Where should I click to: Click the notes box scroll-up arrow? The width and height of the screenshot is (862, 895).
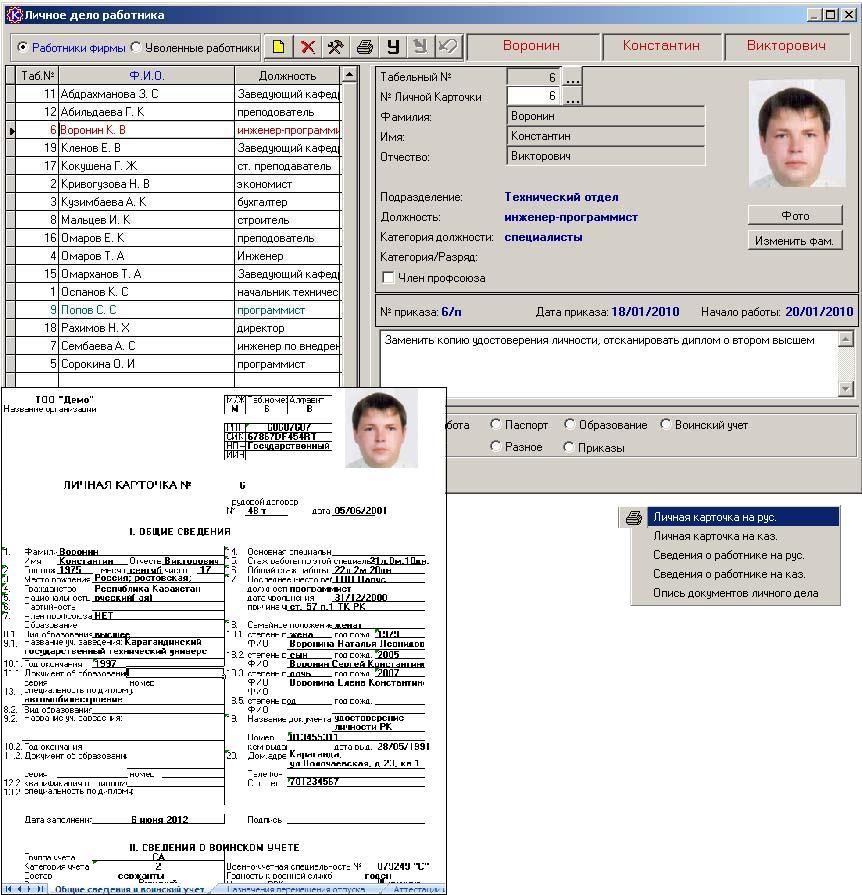coord(845,338)
